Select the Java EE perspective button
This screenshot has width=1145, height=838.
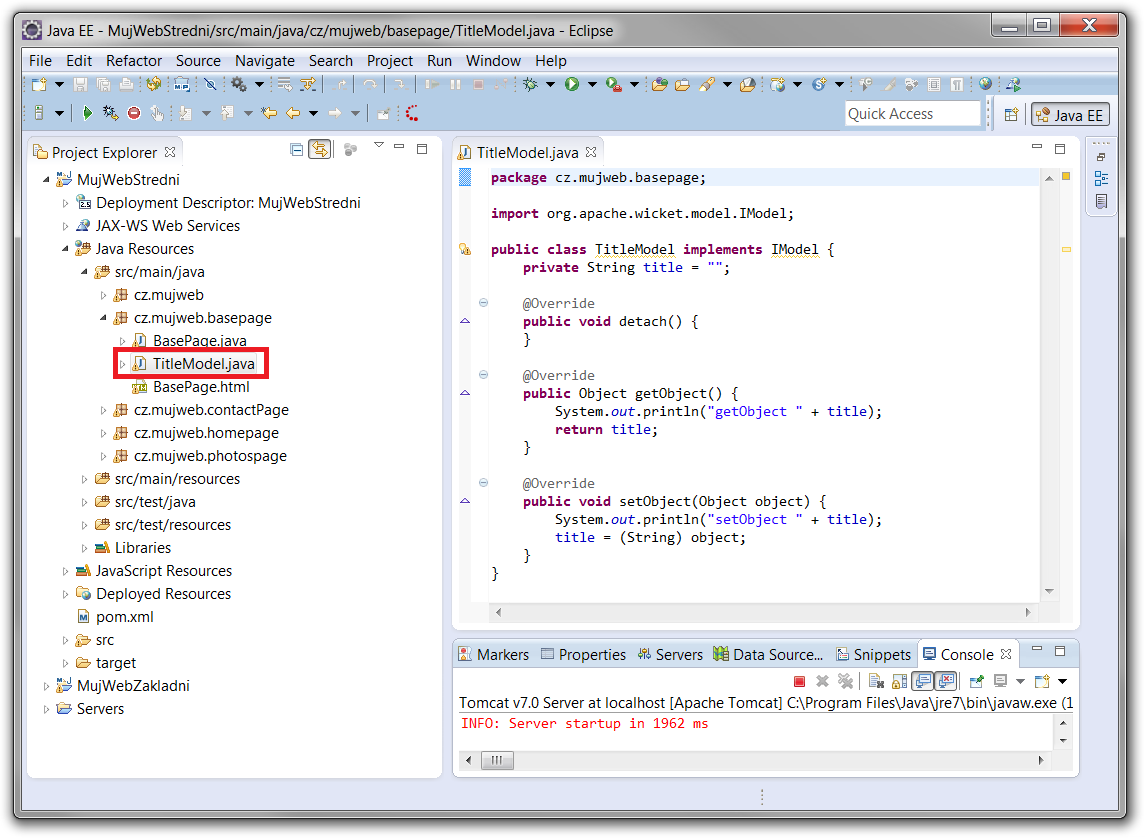[x=1069, y=115]
